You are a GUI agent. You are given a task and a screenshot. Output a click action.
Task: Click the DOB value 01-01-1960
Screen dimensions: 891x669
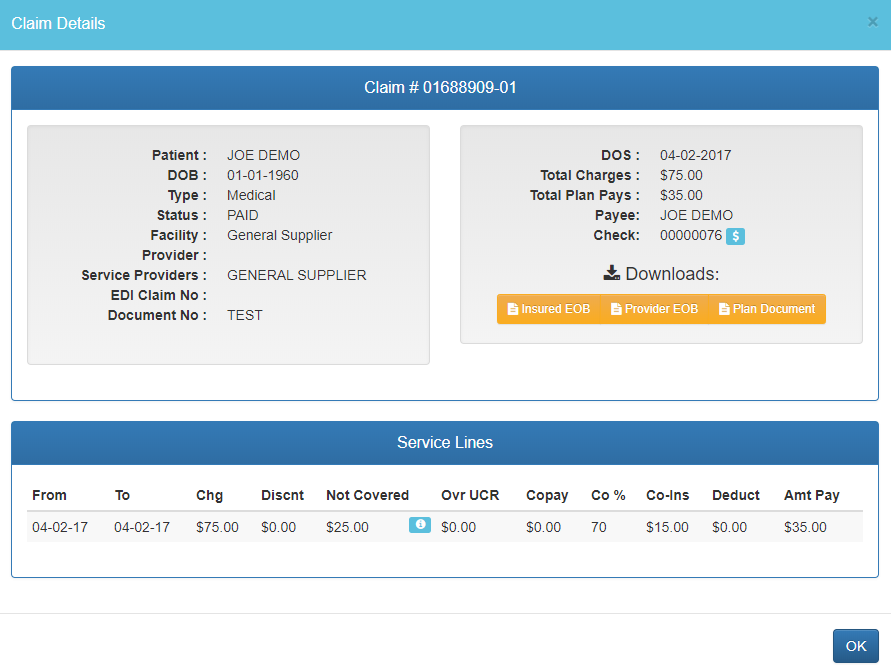point(263,175)
